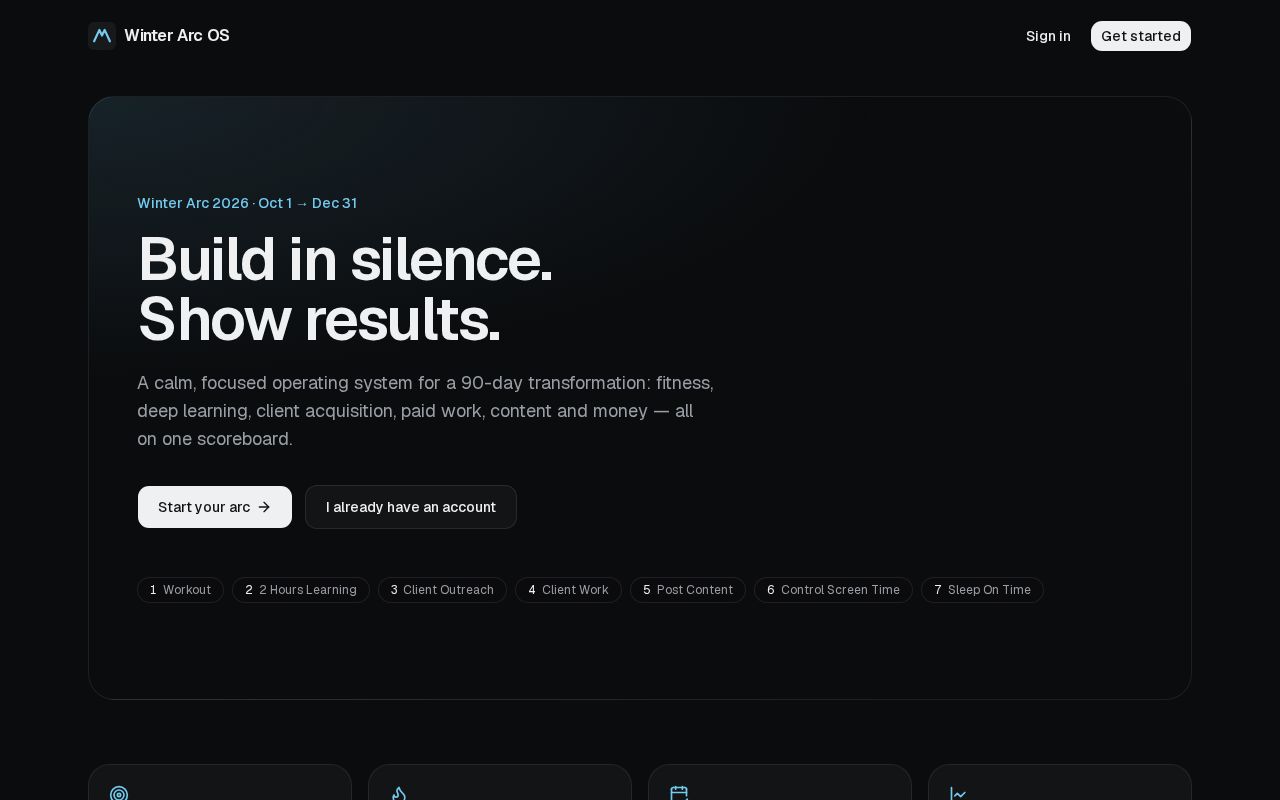Screen dimensions: 1280x800
Task: Select the Post Content chip
Action: [x=688, y=590]
